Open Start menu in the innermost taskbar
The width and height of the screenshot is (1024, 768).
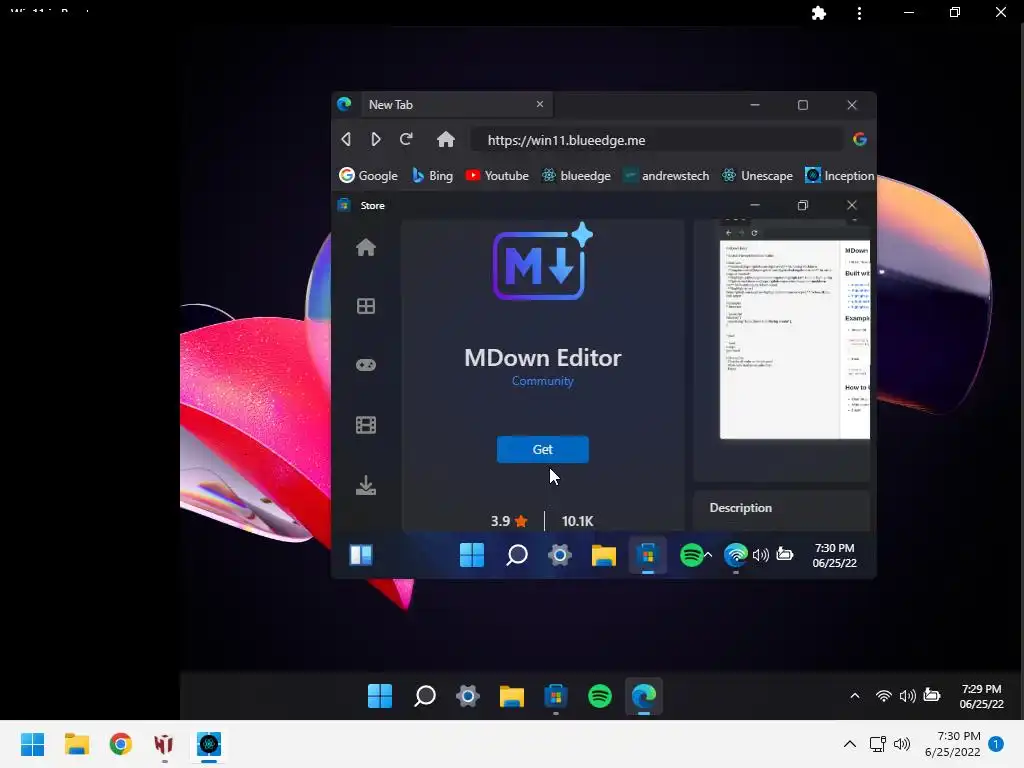coord(472,555)
